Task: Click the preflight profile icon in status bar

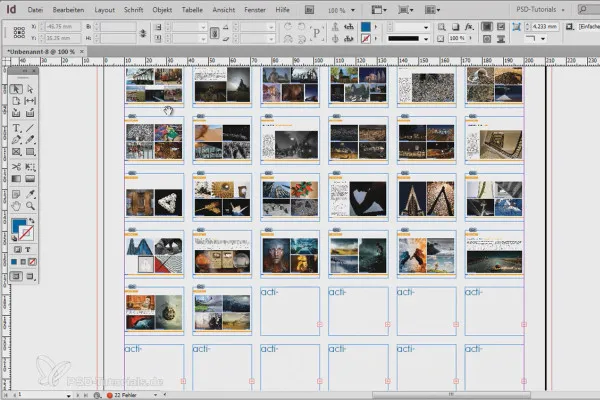Action: [x=98, y=395]
